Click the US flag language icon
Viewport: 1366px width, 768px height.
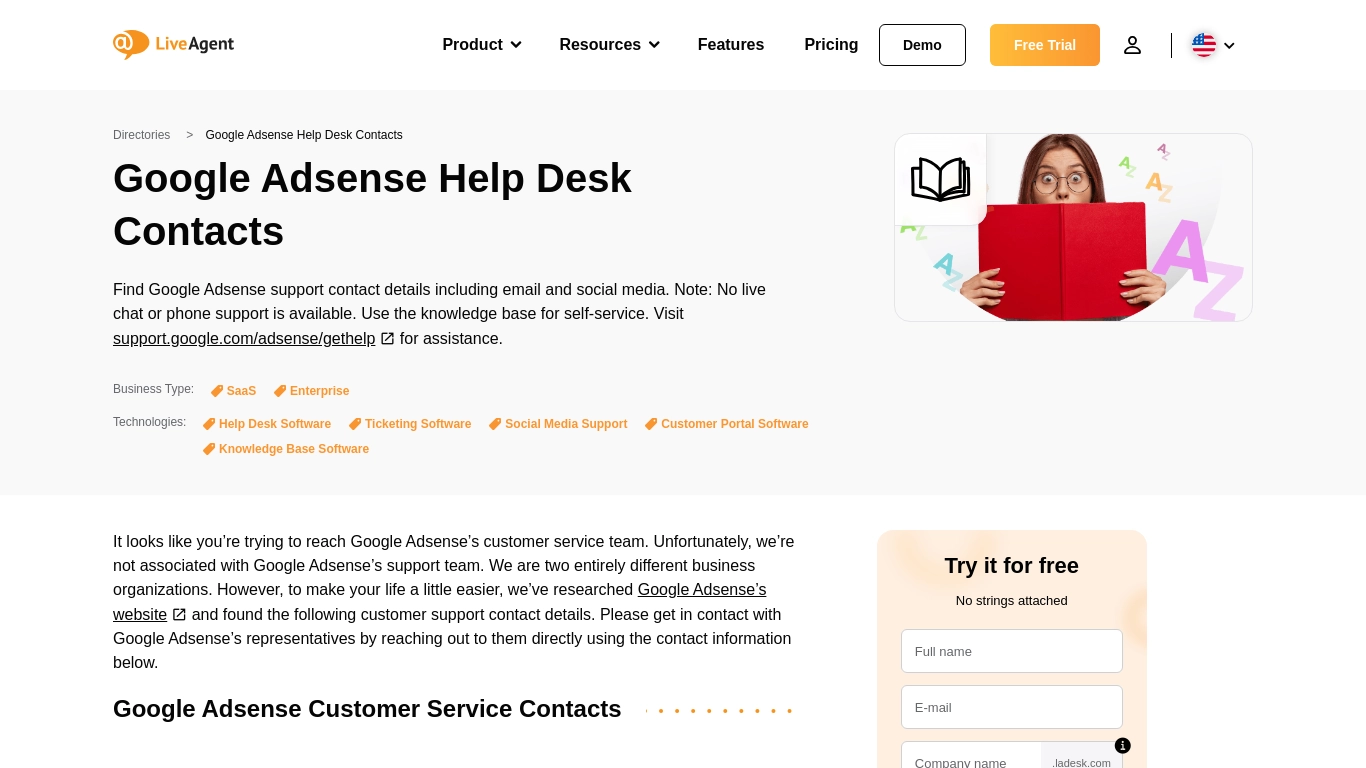pos(1203,45)
